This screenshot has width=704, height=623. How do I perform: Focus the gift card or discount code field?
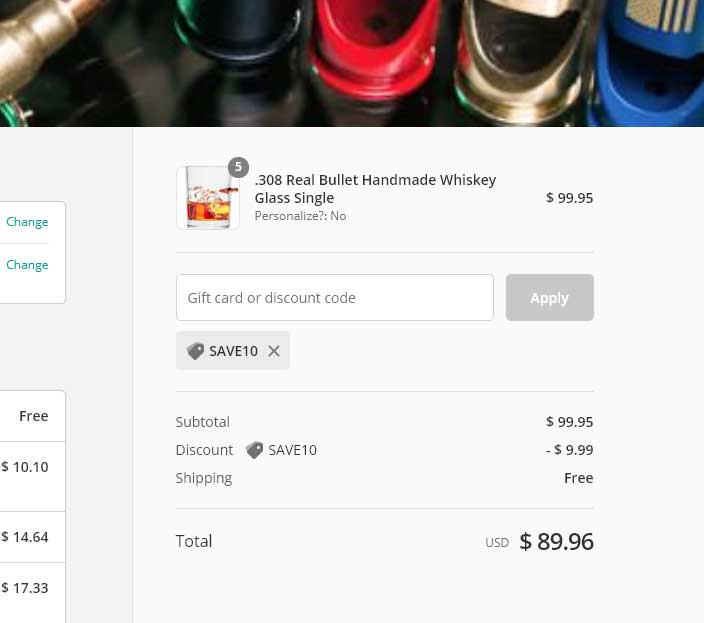point(335,298)
